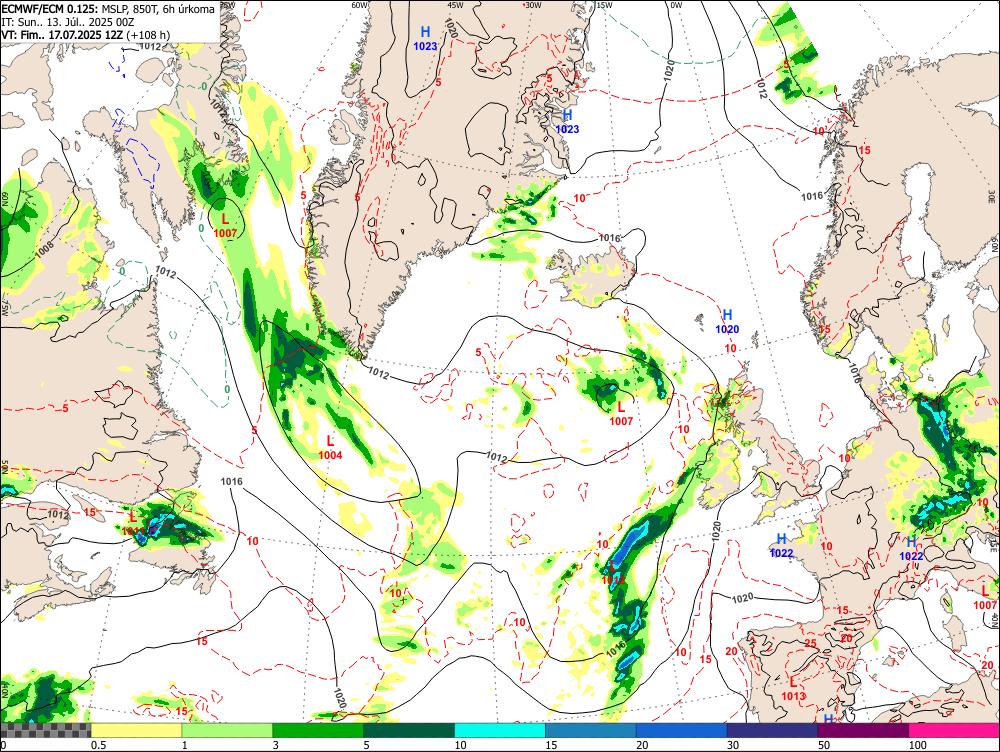Click the L 1011 low near Newfoundland
The height and width of the screenshot is (752, 1000).
click(133, 523)
